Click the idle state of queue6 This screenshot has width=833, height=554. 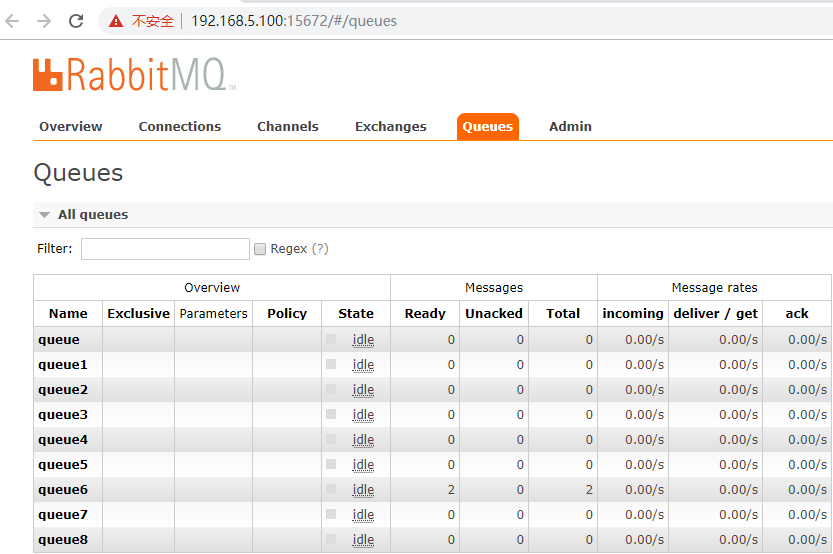click(363, 490)
